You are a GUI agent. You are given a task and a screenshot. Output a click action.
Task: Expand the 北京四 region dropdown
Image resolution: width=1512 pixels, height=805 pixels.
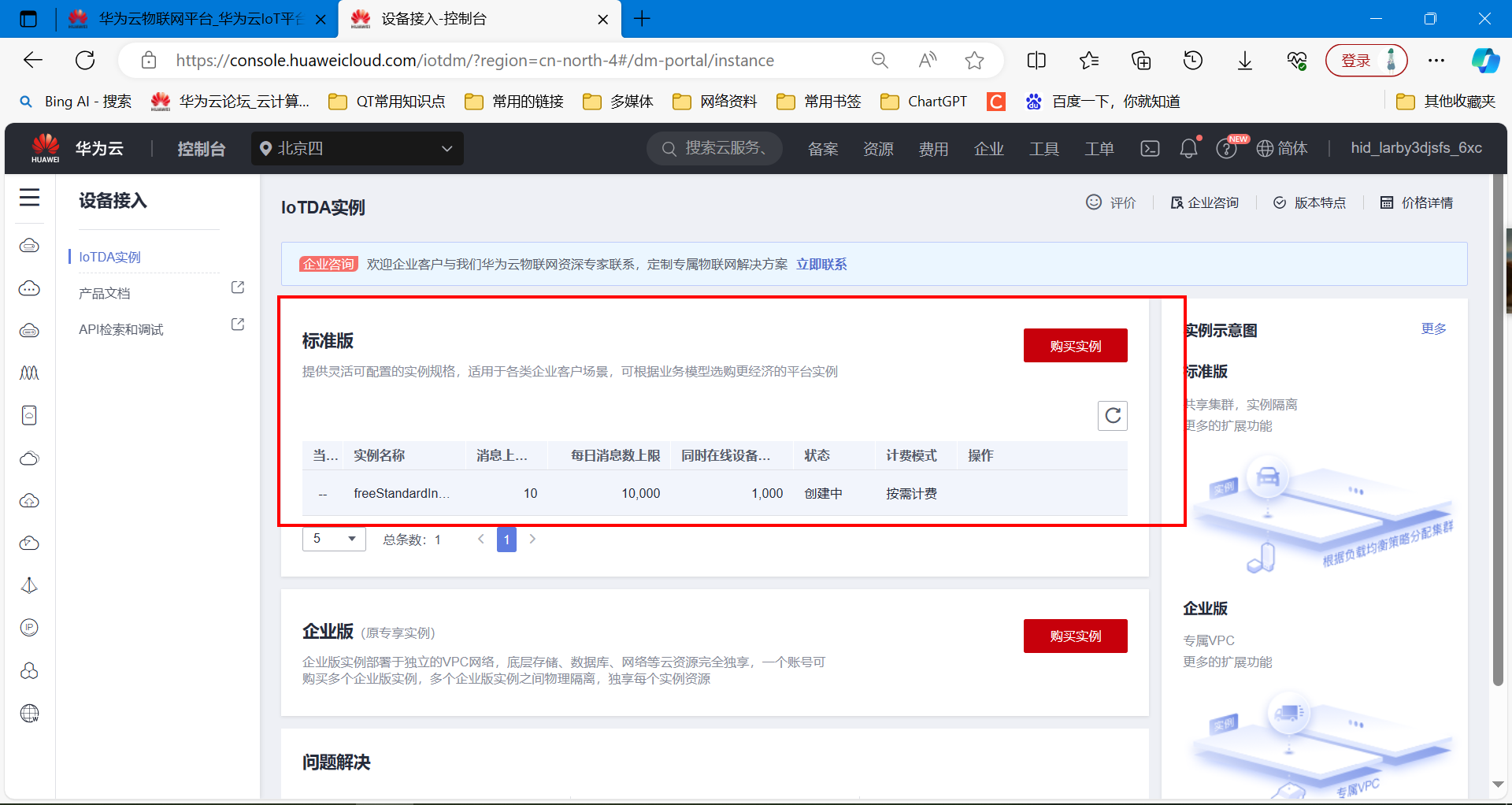(x=358, y=148)
